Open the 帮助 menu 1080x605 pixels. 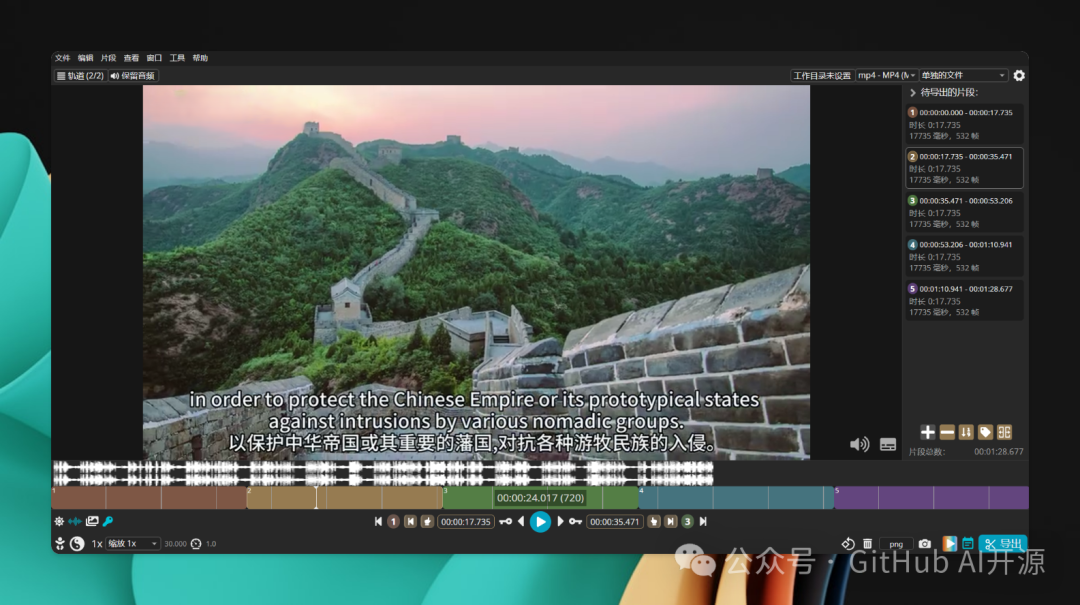coord(200,58)
